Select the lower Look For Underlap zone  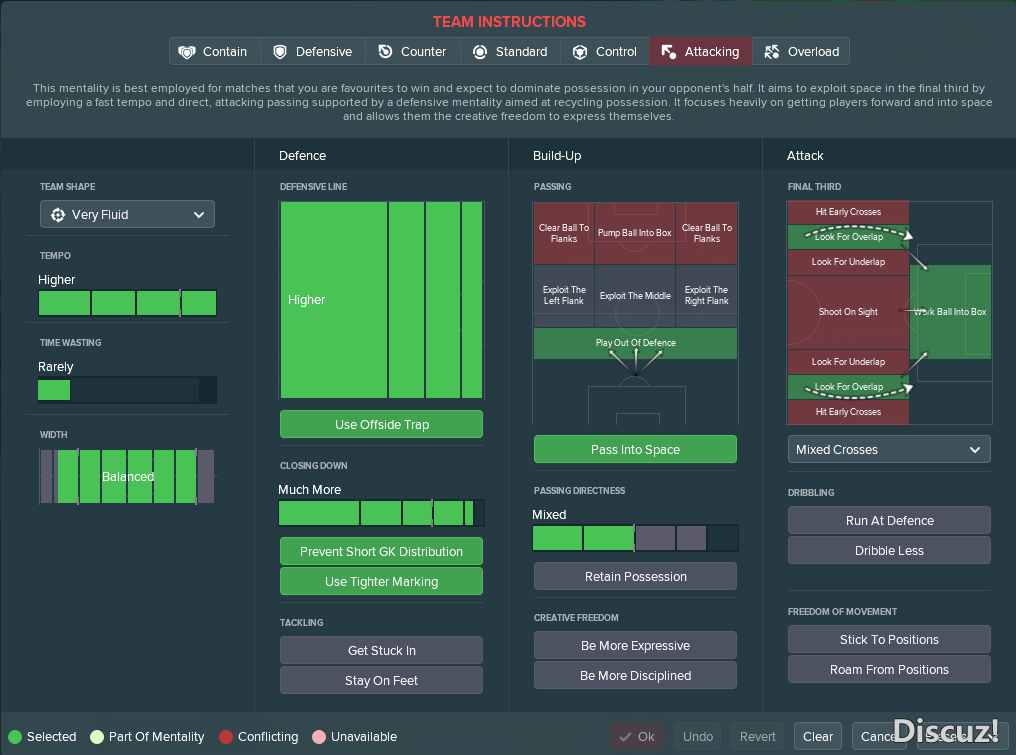tap(848, 362)
